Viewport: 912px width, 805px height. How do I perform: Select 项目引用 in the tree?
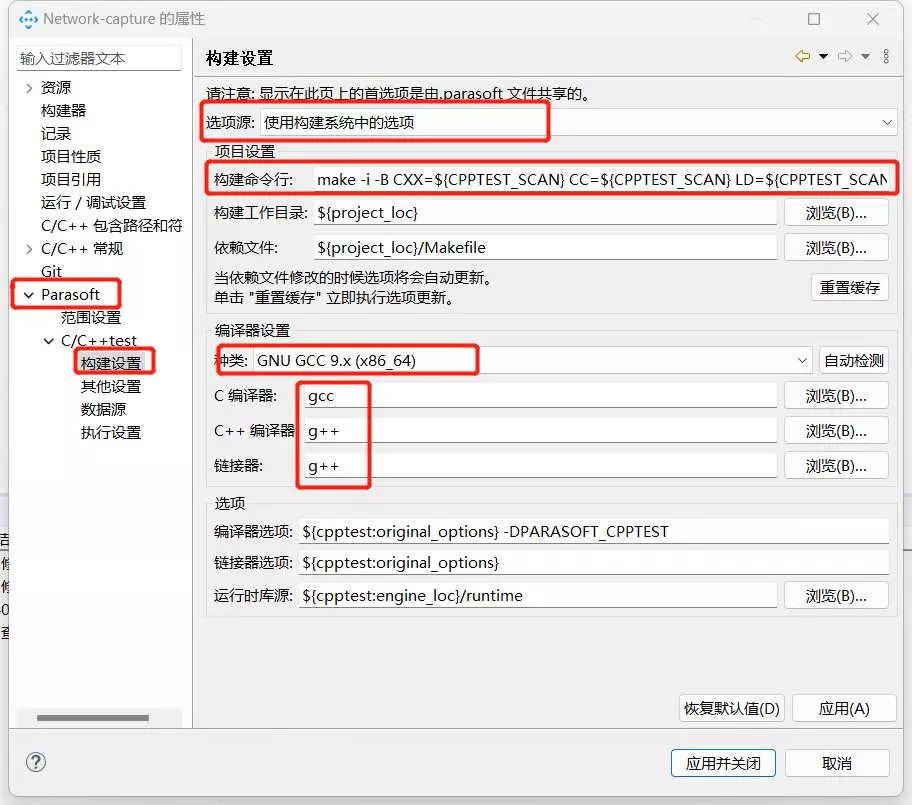71,180
